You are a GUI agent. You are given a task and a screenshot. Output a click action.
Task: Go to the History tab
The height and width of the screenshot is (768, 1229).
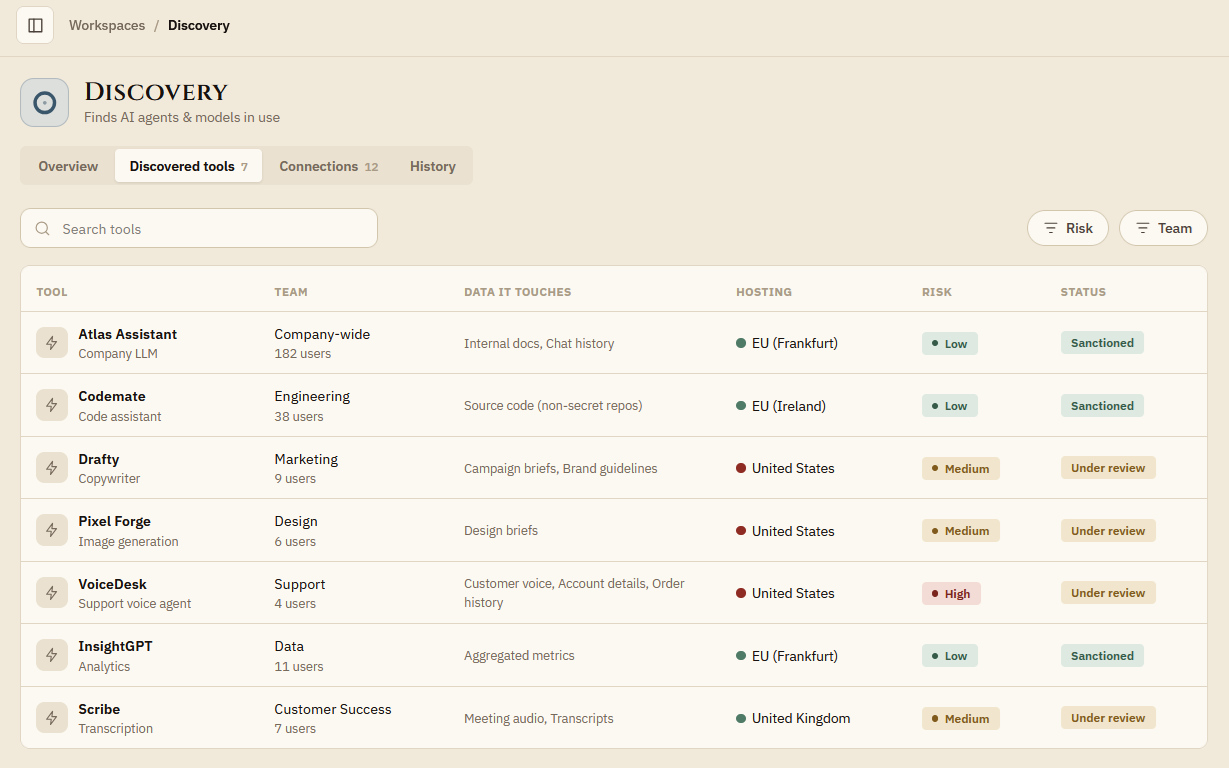click(x=432, y=166)
